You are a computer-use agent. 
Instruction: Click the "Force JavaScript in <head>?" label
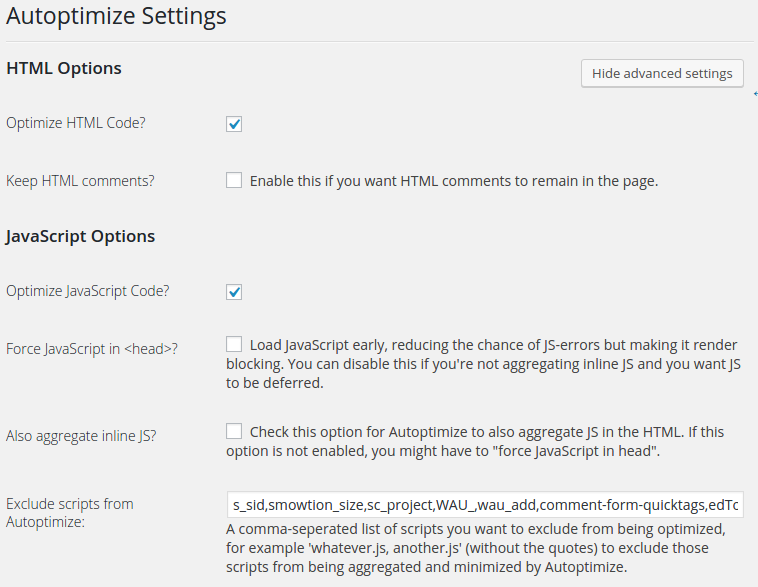[x=92, y=349]
